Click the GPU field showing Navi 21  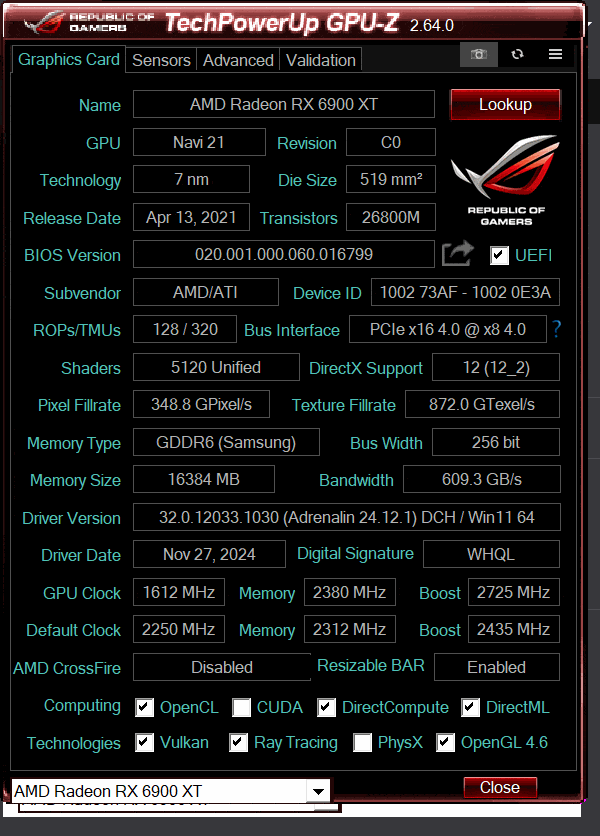[199, 142]
